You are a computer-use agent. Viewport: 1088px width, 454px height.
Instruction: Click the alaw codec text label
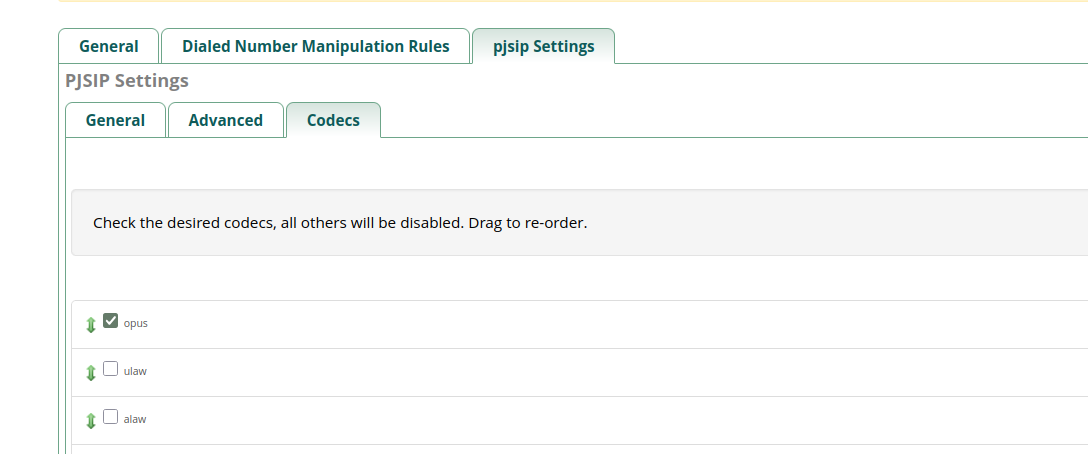click(x=135, y=420)
